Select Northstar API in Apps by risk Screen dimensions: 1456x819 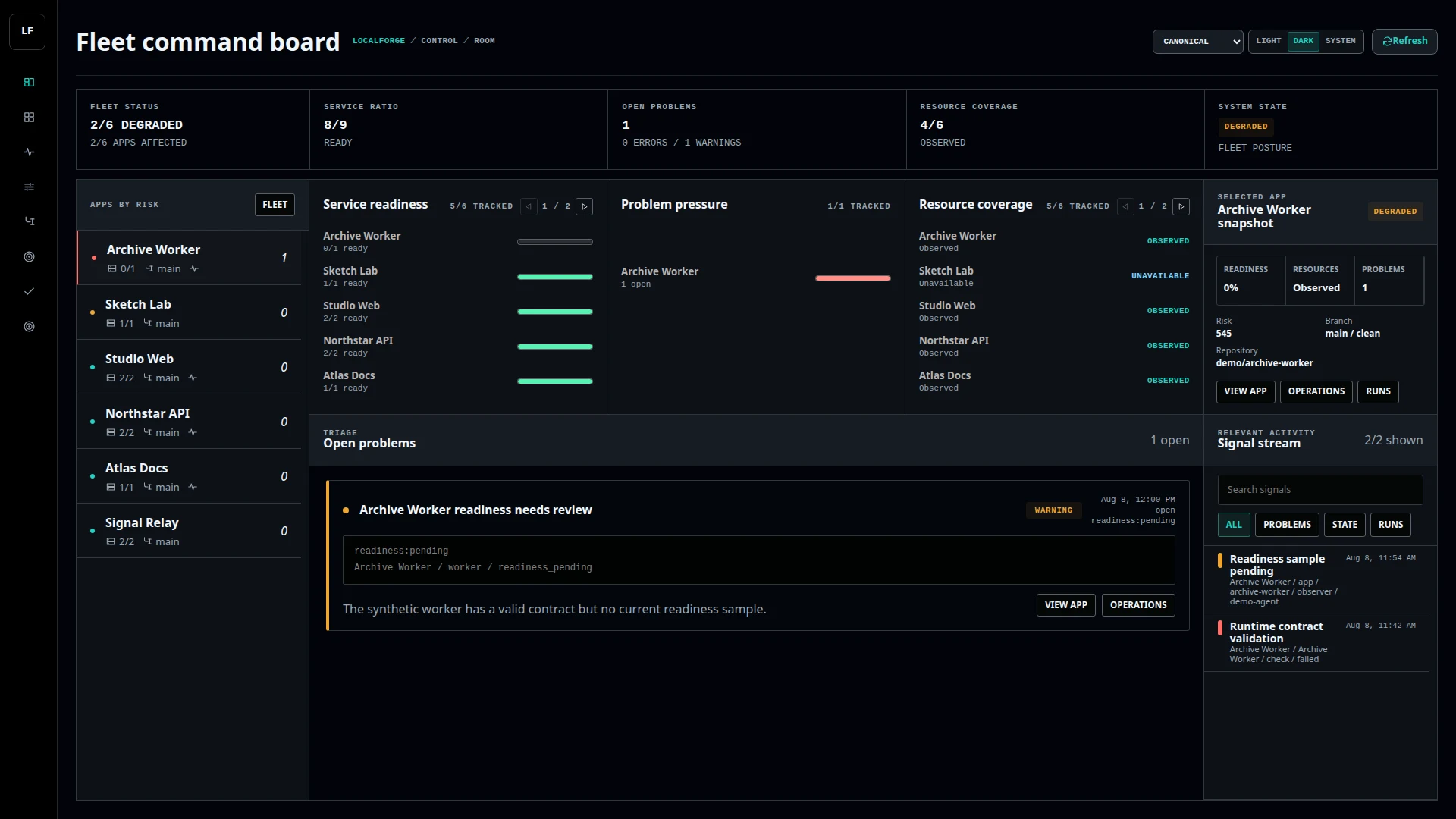[190, 422]
